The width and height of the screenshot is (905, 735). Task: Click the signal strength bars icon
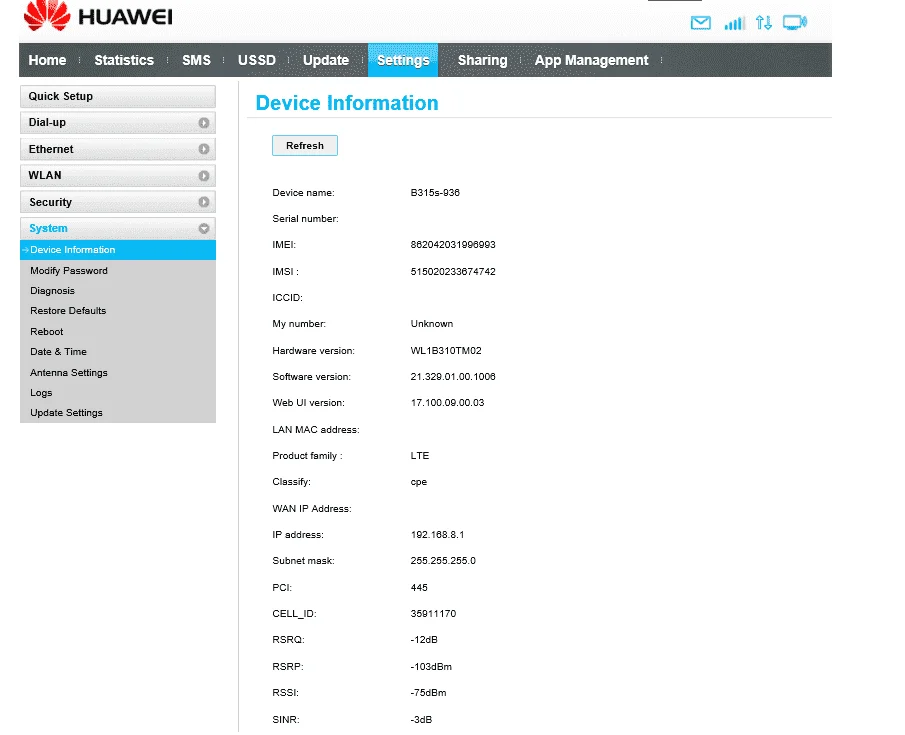click(x=734, y=23)
